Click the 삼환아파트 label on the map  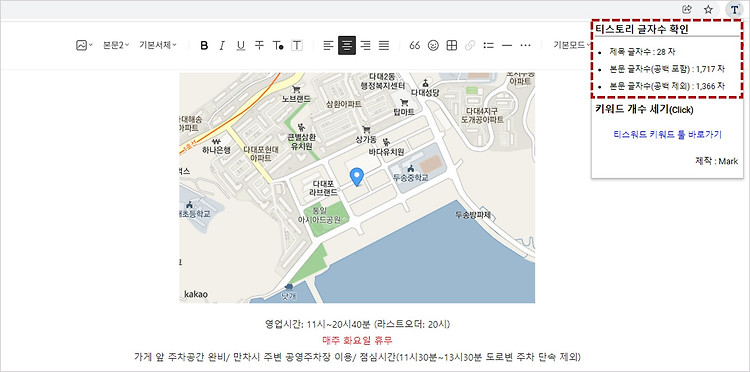pos(343,104)
